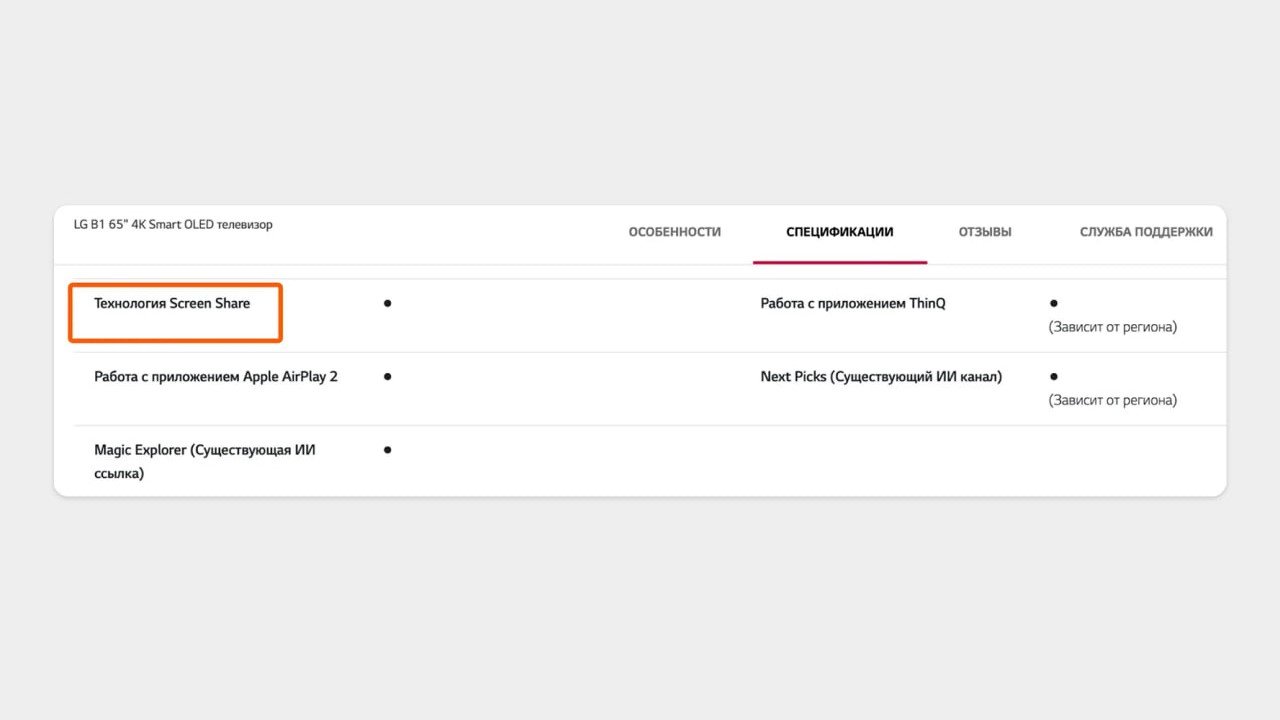Switch to the ОТЗЫВЫ tab
The width and height of the screenshot is (1280, 720).
click(985, 232)
